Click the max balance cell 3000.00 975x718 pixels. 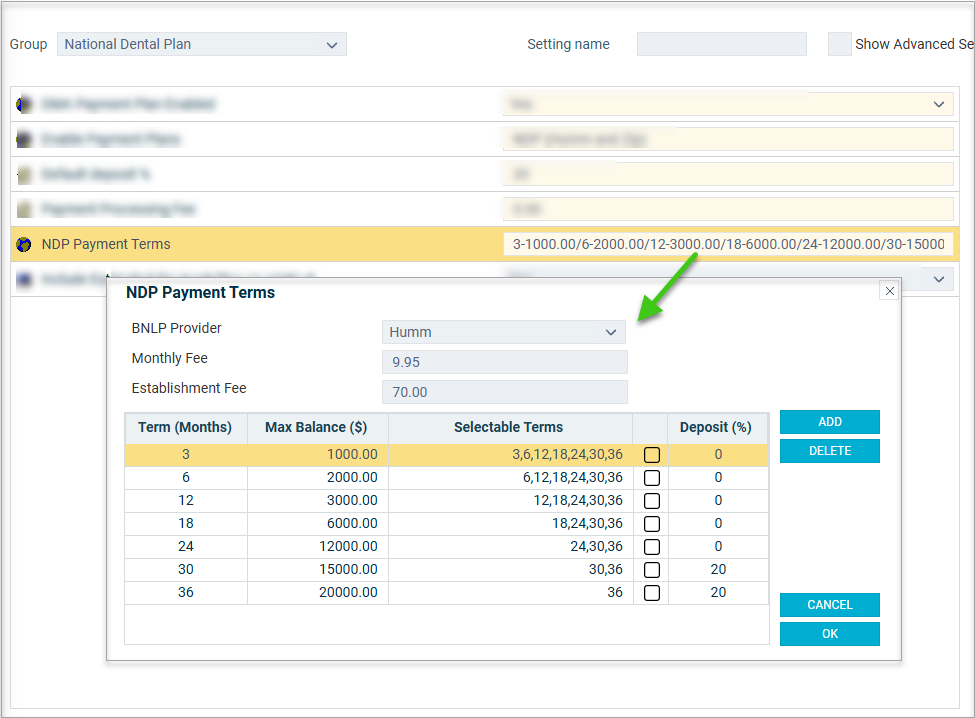317,500
